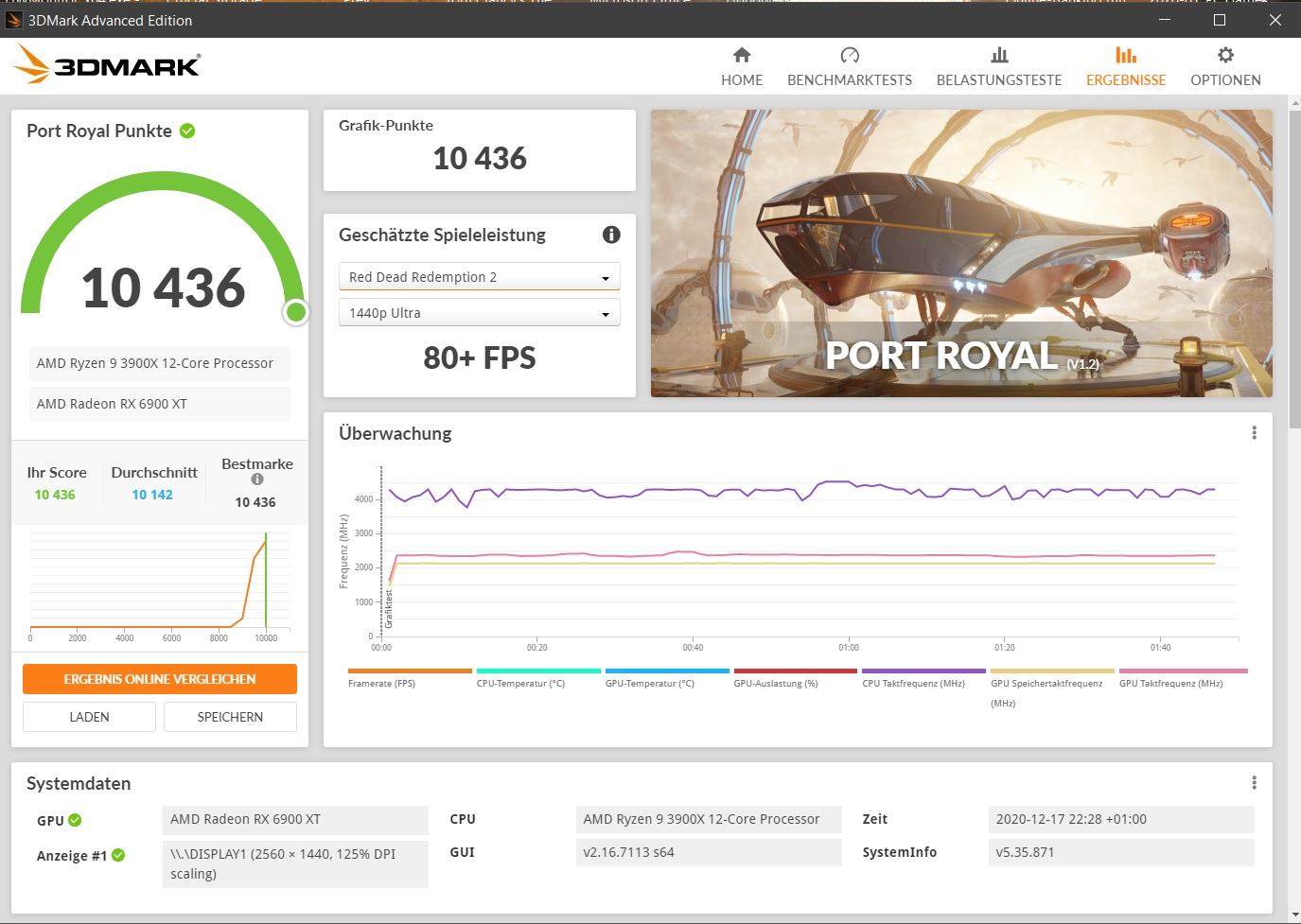Click the green check next to Port Royal Punkte
1301x924 pixels.
pos(187,131)
